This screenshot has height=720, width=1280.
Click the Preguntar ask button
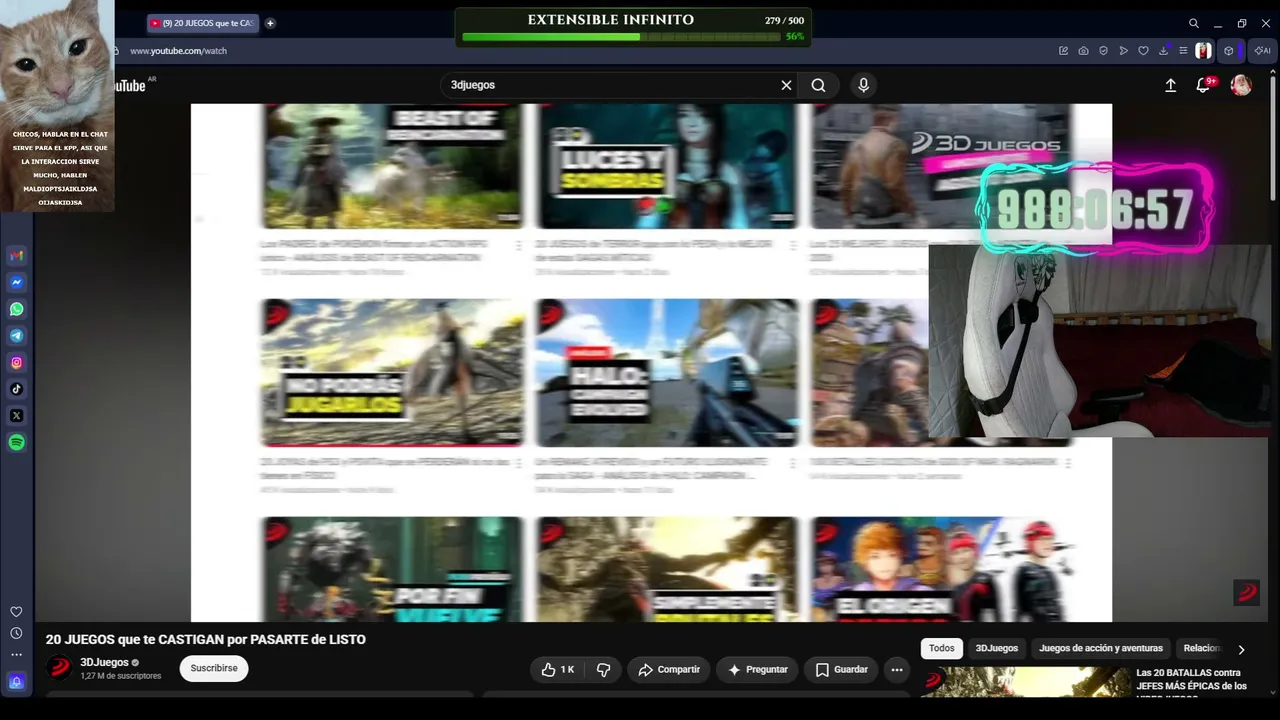pyautogui.click(x=757, y=669)
